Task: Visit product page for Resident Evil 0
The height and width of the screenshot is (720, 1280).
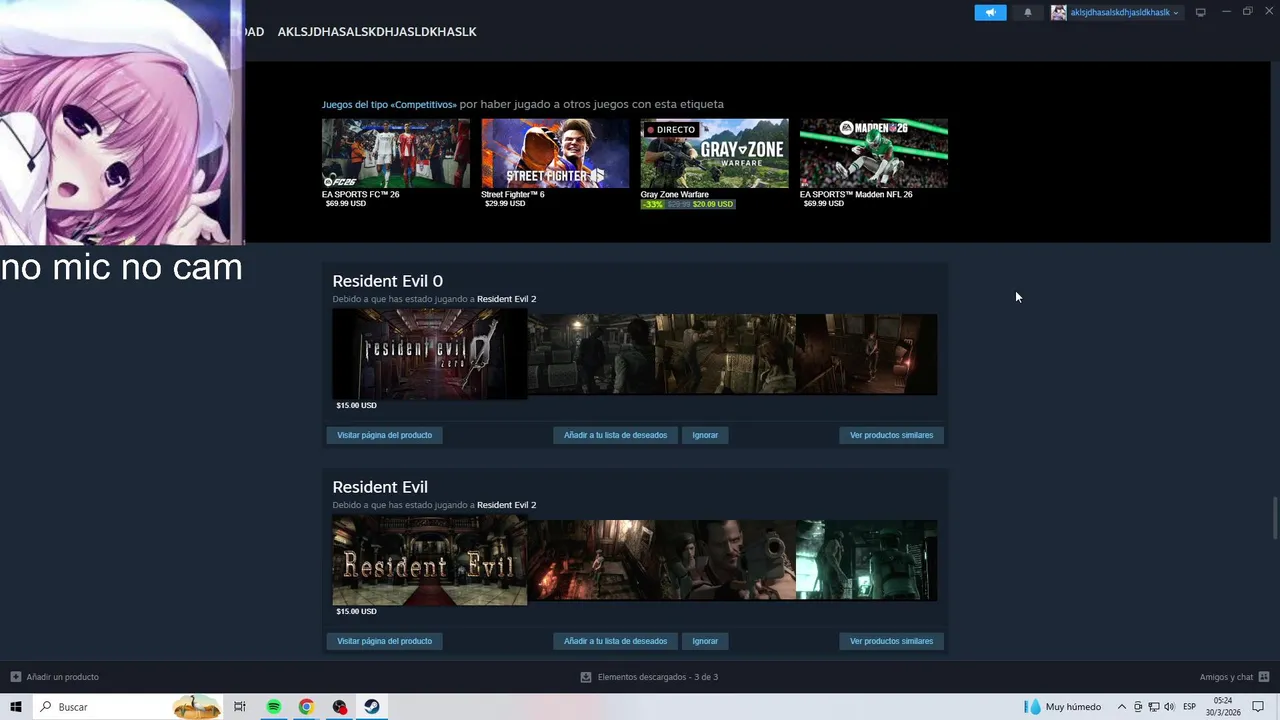Action: click(384, 435)
